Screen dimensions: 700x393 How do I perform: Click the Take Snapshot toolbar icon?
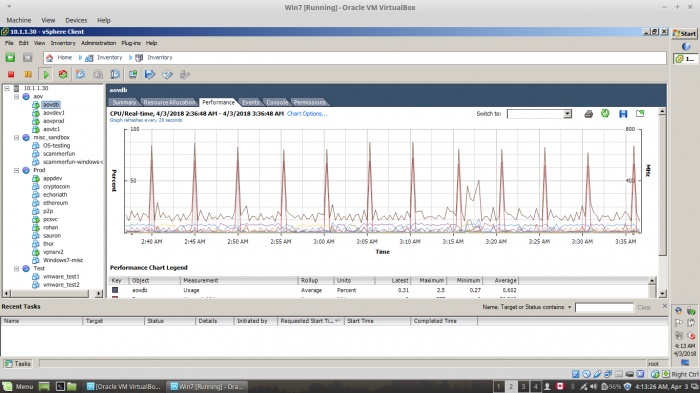point(80,75)
